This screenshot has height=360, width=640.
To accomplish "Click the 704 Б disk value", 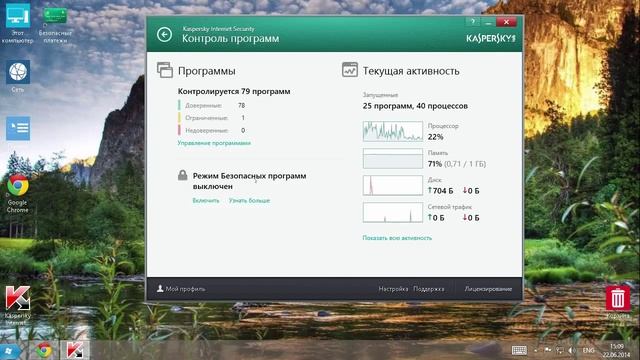I will point(440,191).
